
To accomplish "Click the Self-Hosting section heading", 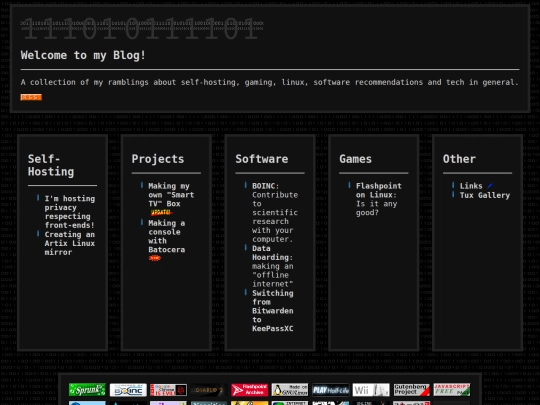I will pos(51,165).
